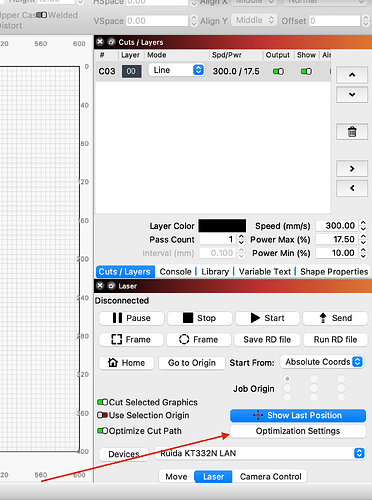Switch to the Variable Text tab

tap(265, 272)
